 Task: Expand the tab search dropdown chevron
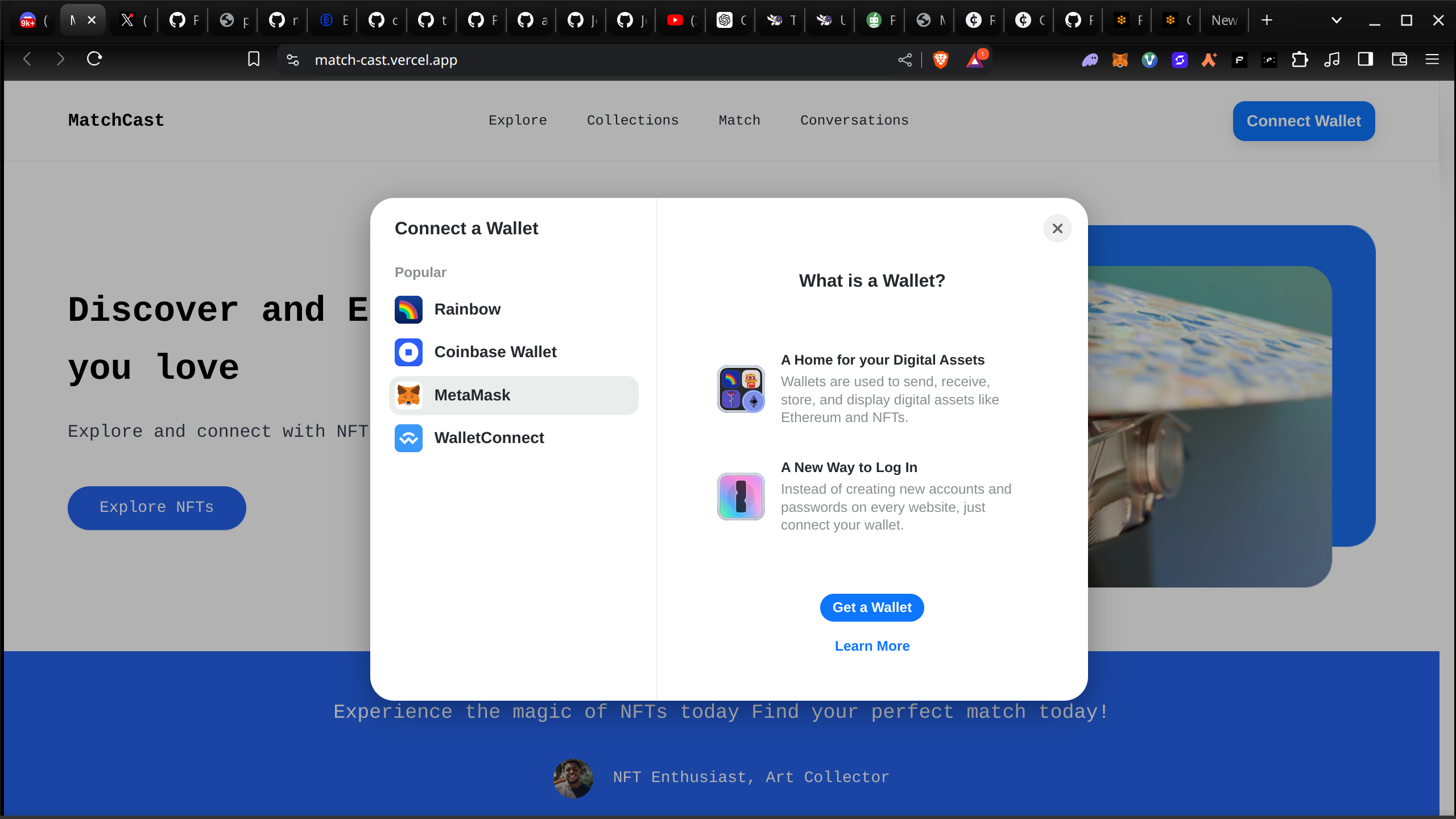pos(1337,20)
